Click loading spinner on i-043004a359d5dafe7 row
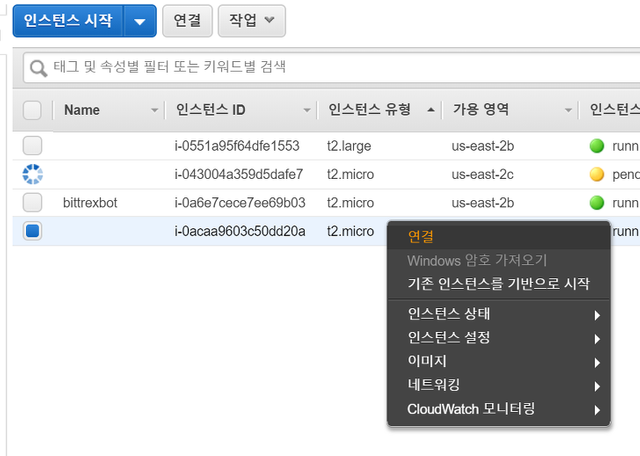This screenshot has width=640, height=456. [32, 174]
